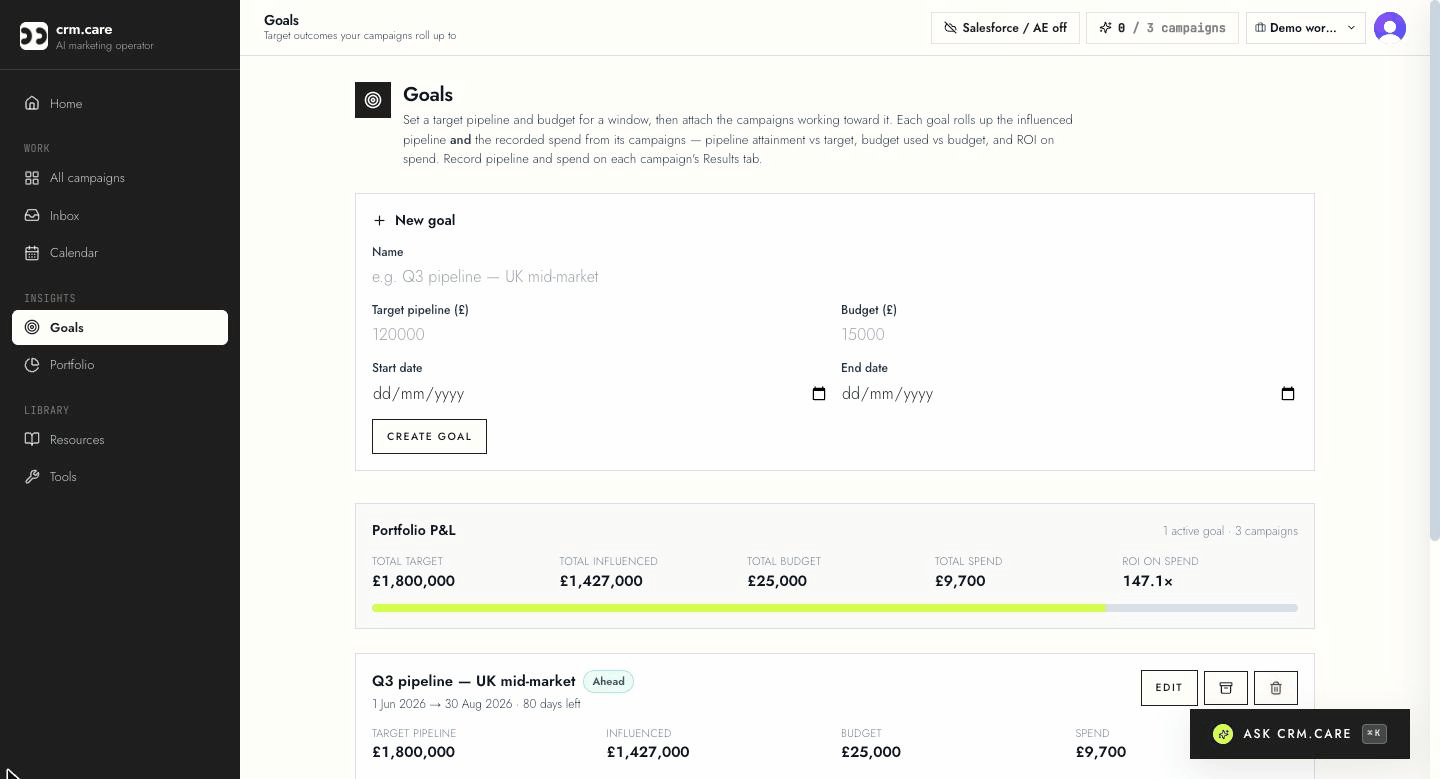Open the user profile avatar

coord(1390,28)
